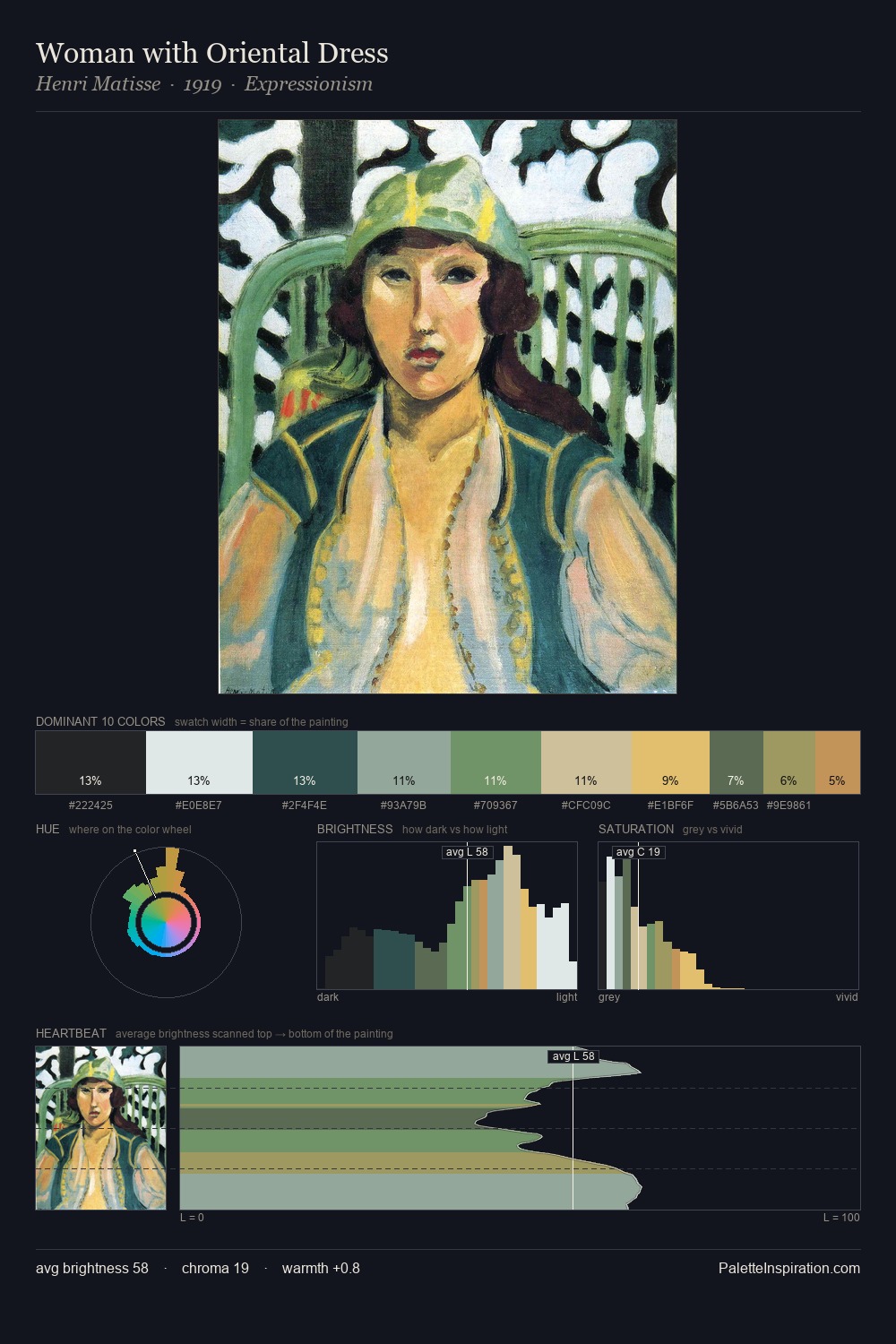
Task: Click the hex code '#5B6A53'
Action: (x=736, y=805)
